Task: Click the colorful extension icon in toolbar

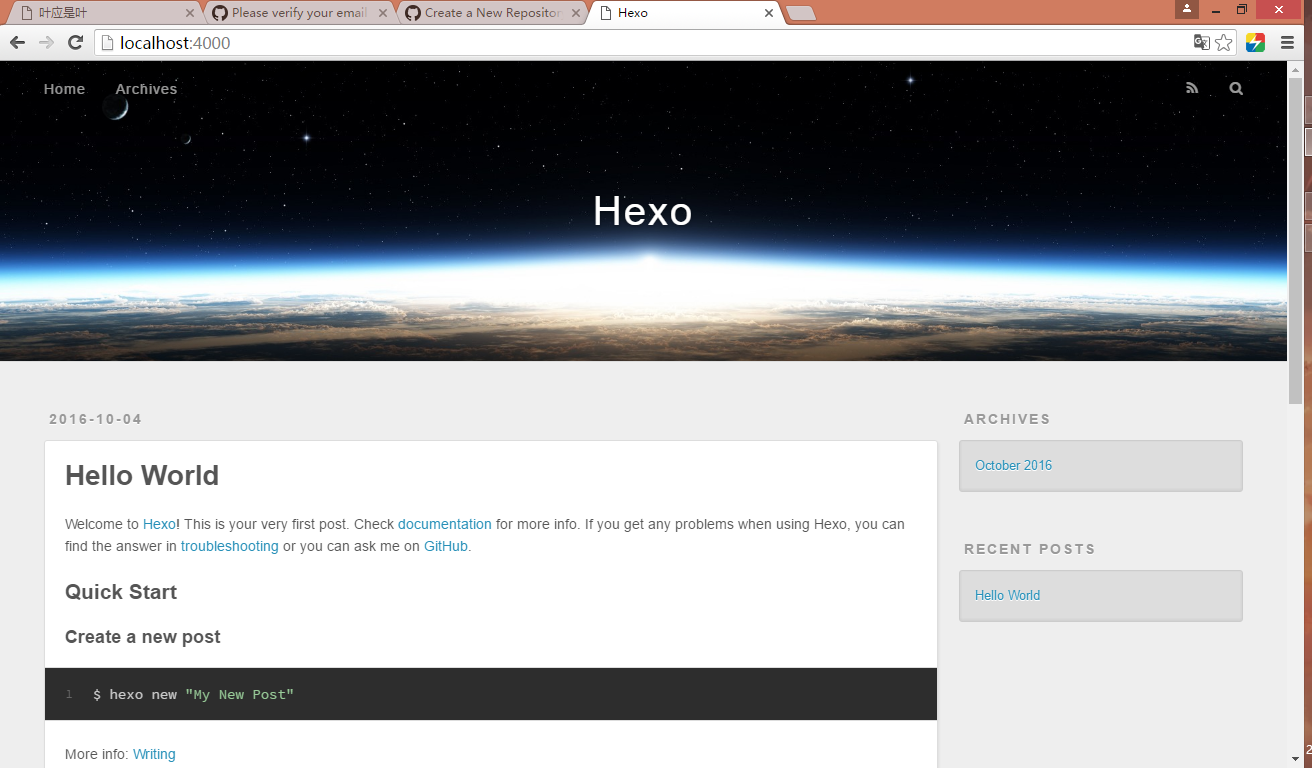Action: 1255,42
